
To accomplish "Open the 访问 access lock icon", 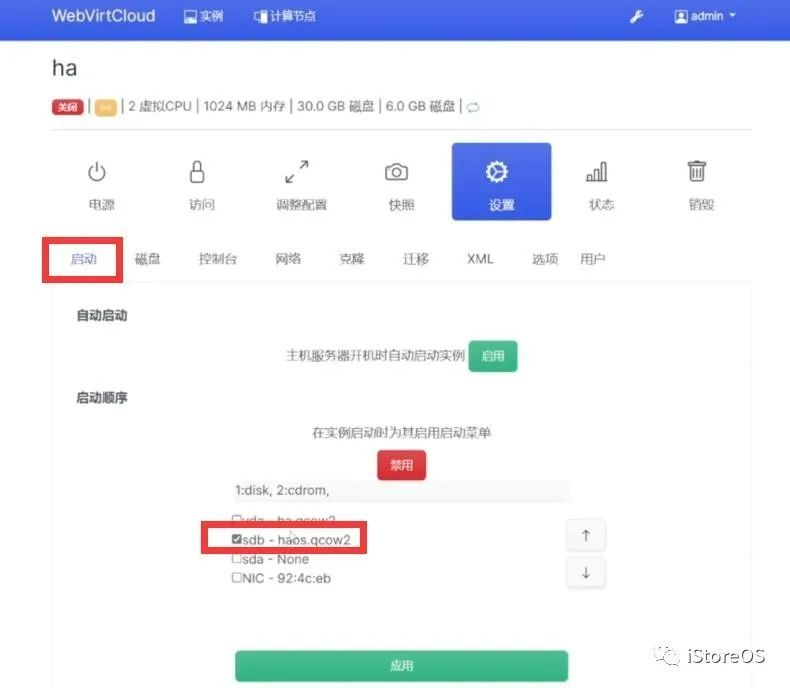I will pos(197,172).
